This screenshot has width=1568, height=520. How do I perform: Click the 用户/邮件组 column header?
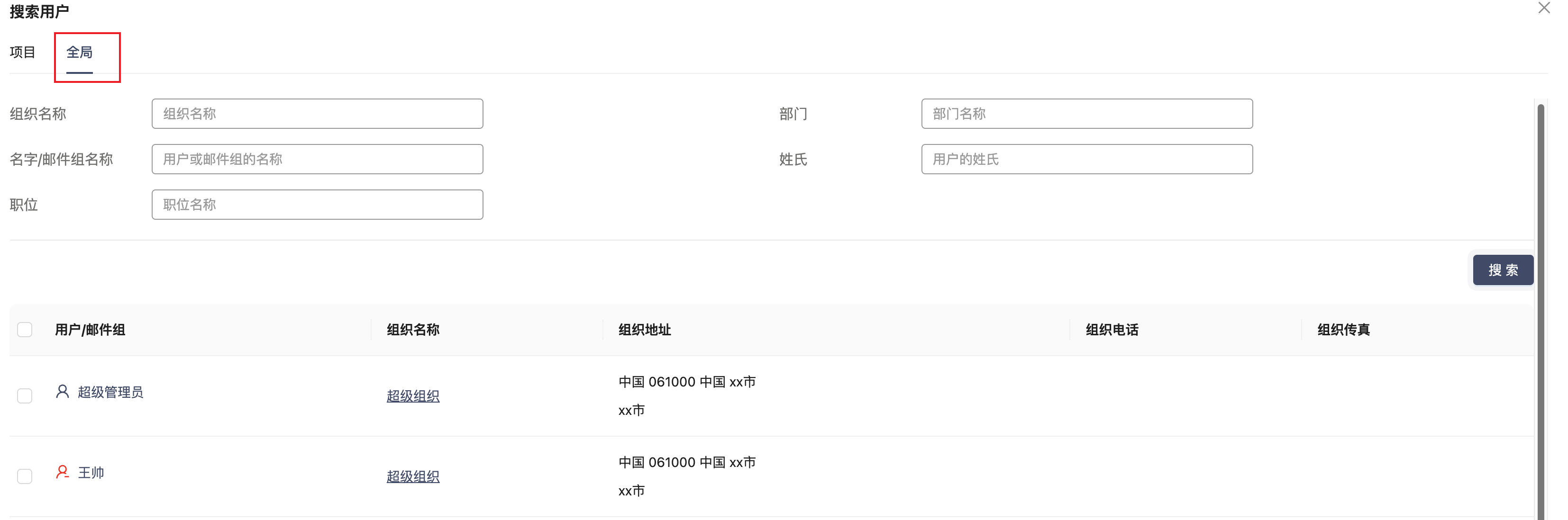click(90, 330)
